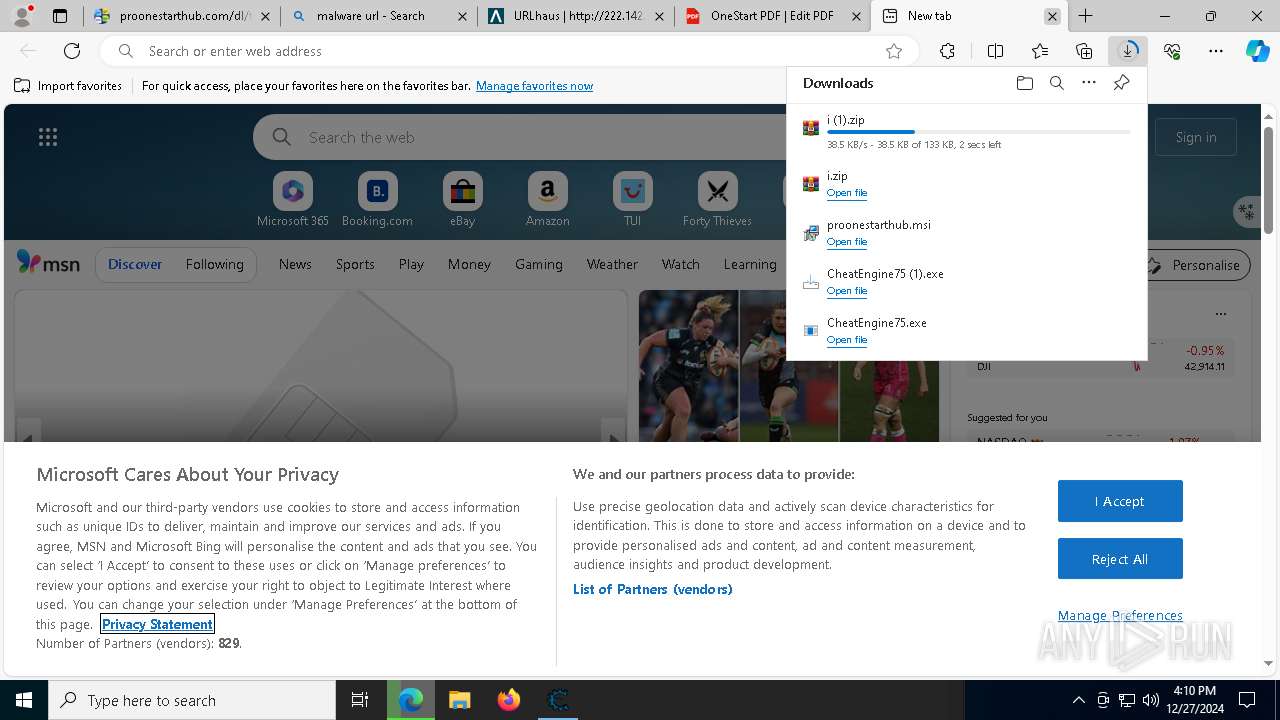Screen dimensions: 1280x720
Task: Search downloads with magnifier icon
Action: 1056,83
